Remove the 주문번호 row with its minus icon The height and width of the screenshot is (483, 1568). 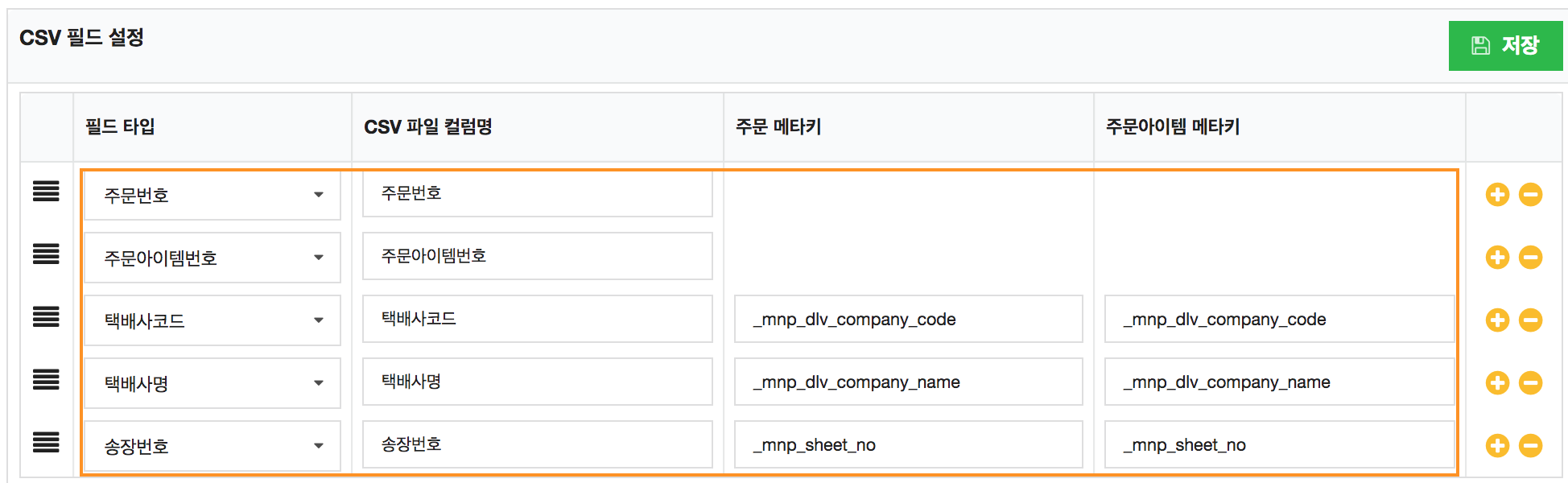coord(1530,195)
